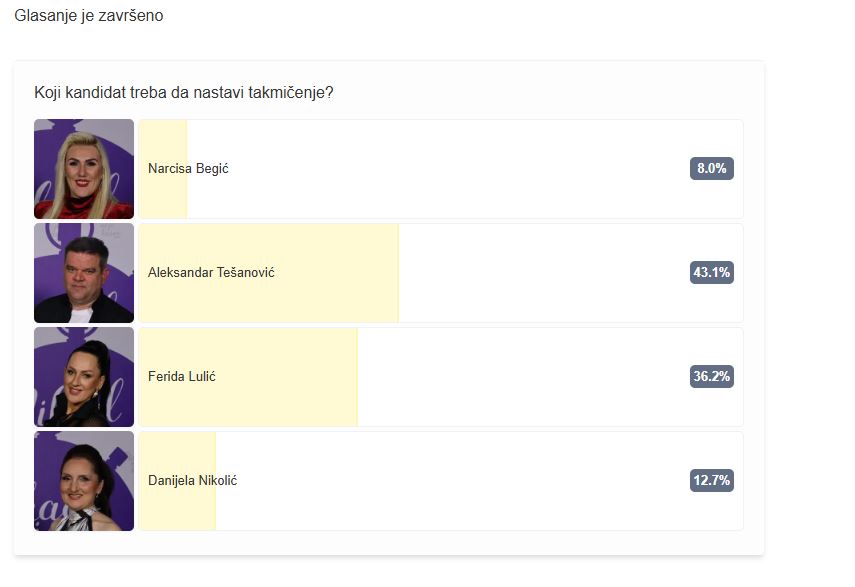The width and height of the screenshot is (855, 587).
Task: Click the 43.1% result badge
Action: [x=712, y=273]
